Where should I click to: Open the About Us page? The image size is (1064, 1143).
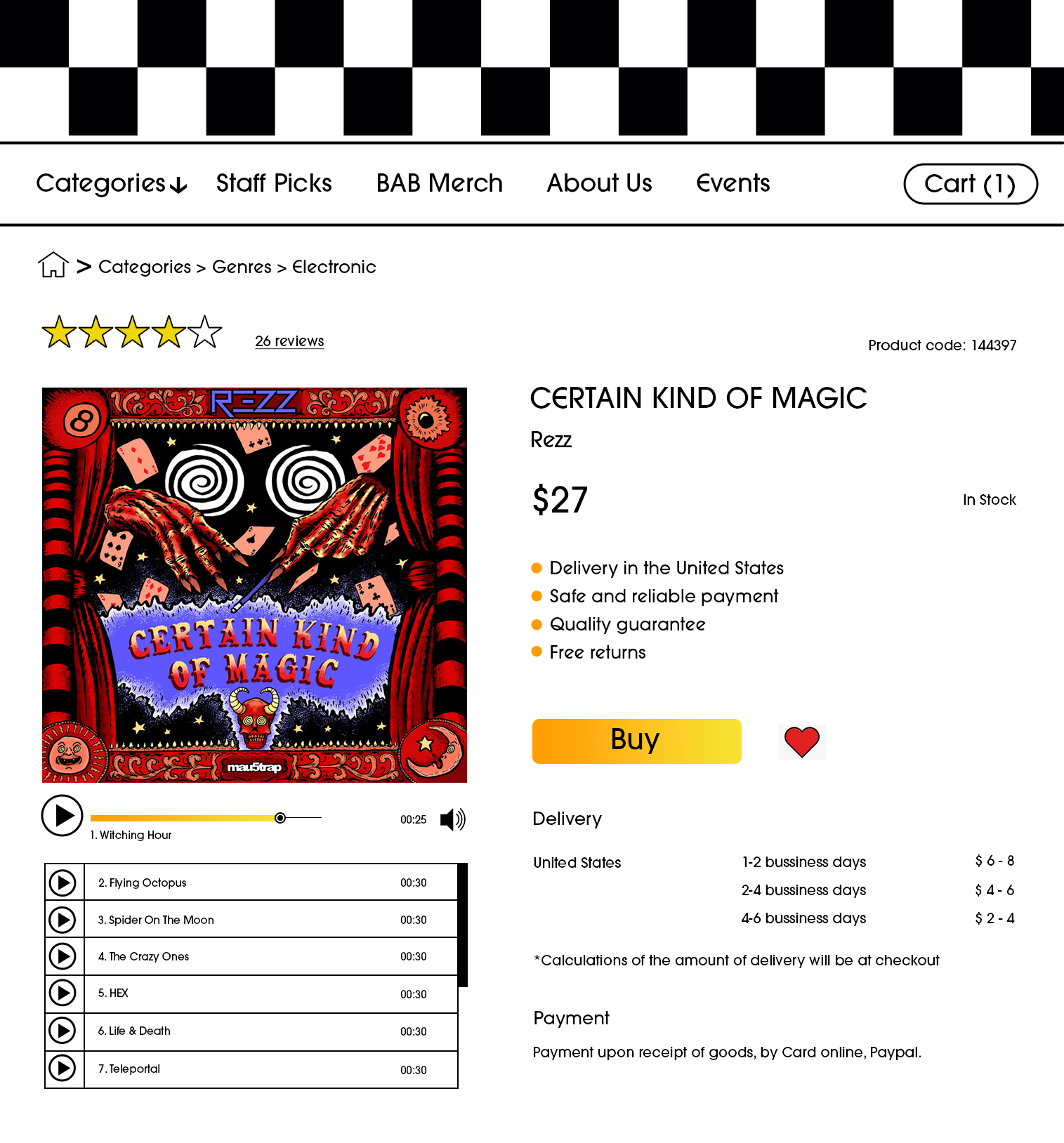pyautogui.click(x=600, y=183)
